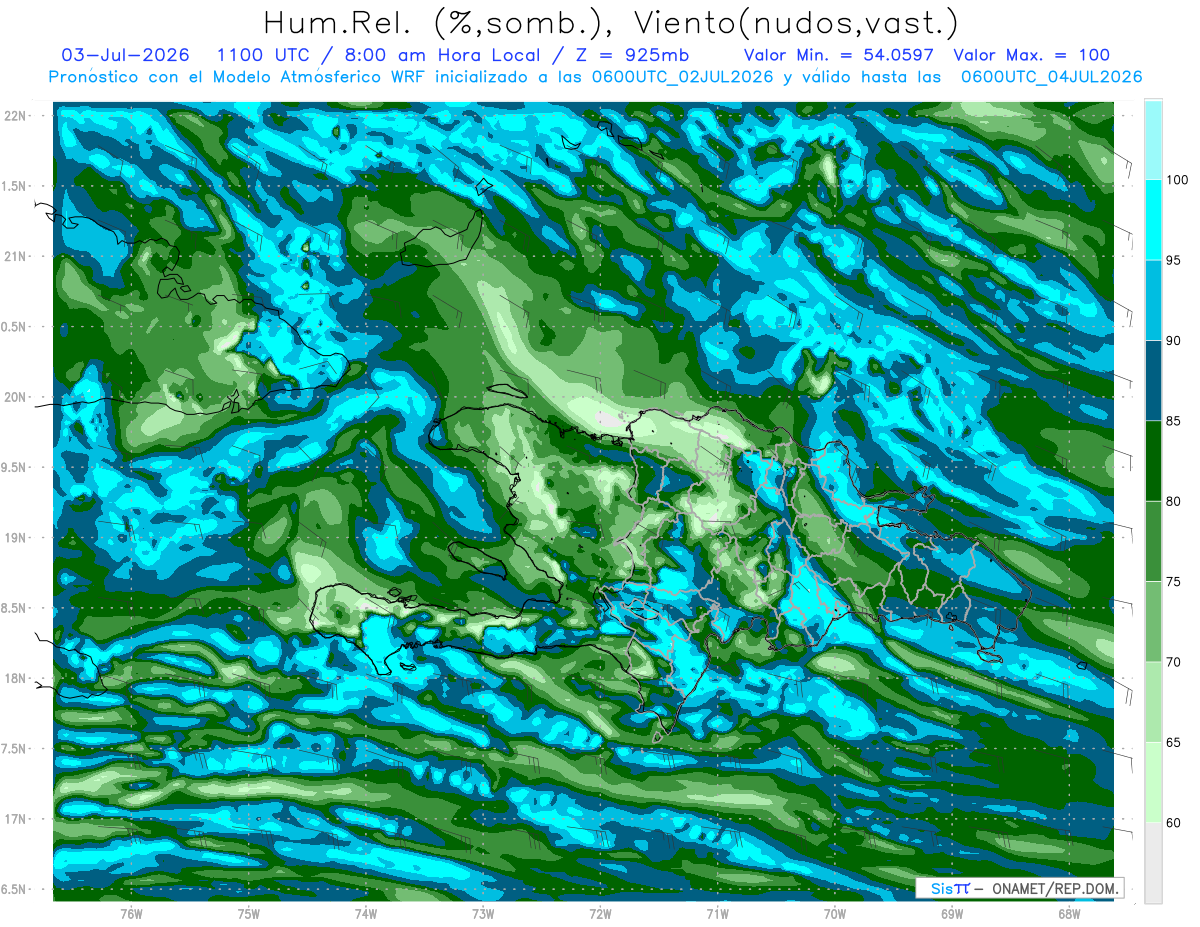Select the pale cyan swatch above 100

point(1153,140)
